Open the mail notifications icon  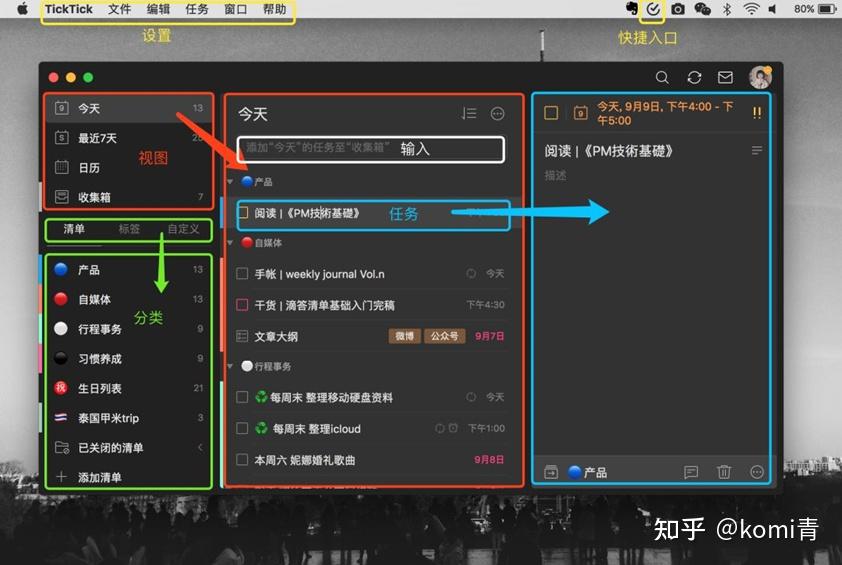coord(725,78)
